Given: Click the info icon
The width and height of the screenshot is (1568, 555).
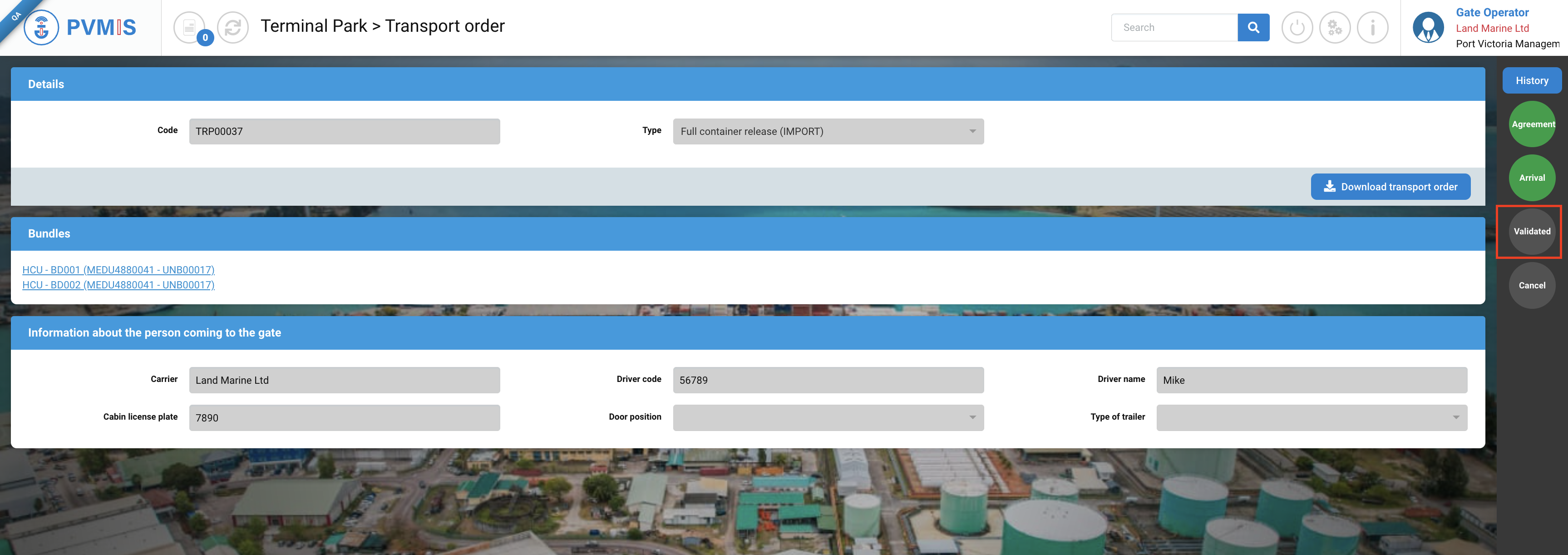Looking at the screenshot, I should (1372, 27).
